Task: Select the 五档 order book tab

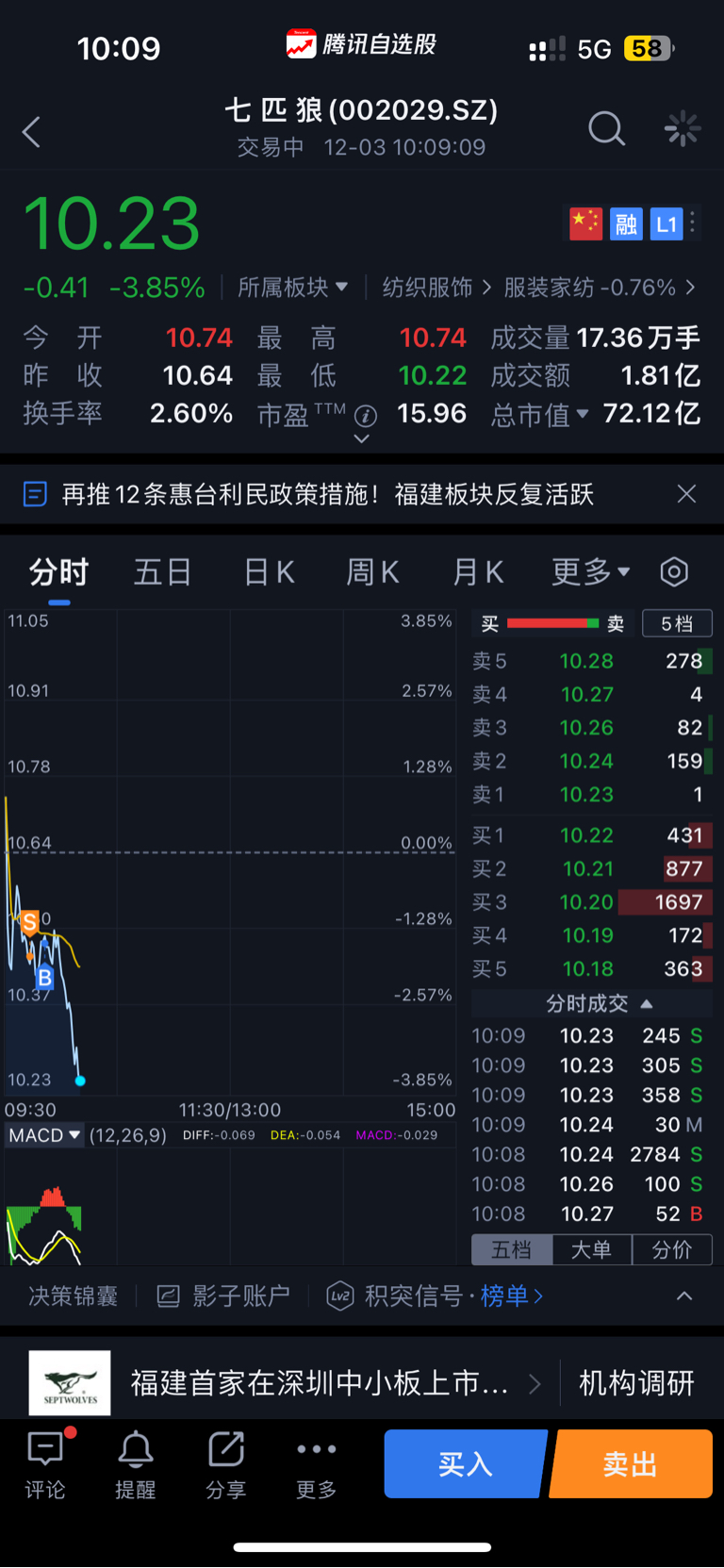Action: coord(511,1249)
